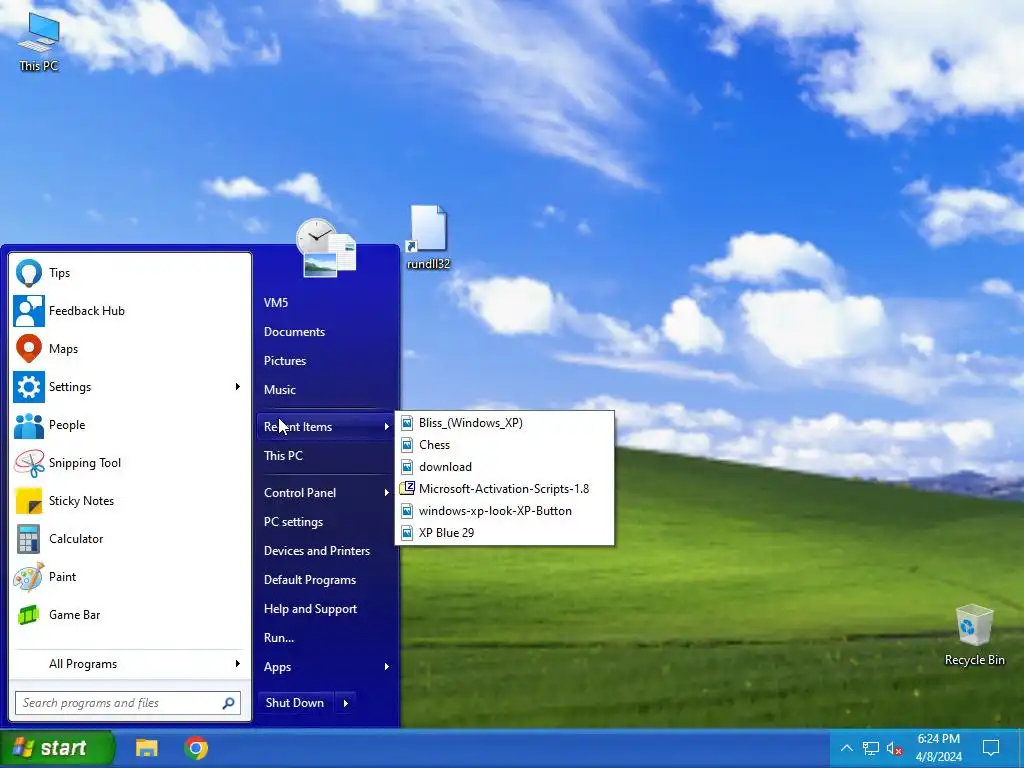Click the muted volume tray icon
Viewport: 1024px width, 768px height.
tap(894, 748)
